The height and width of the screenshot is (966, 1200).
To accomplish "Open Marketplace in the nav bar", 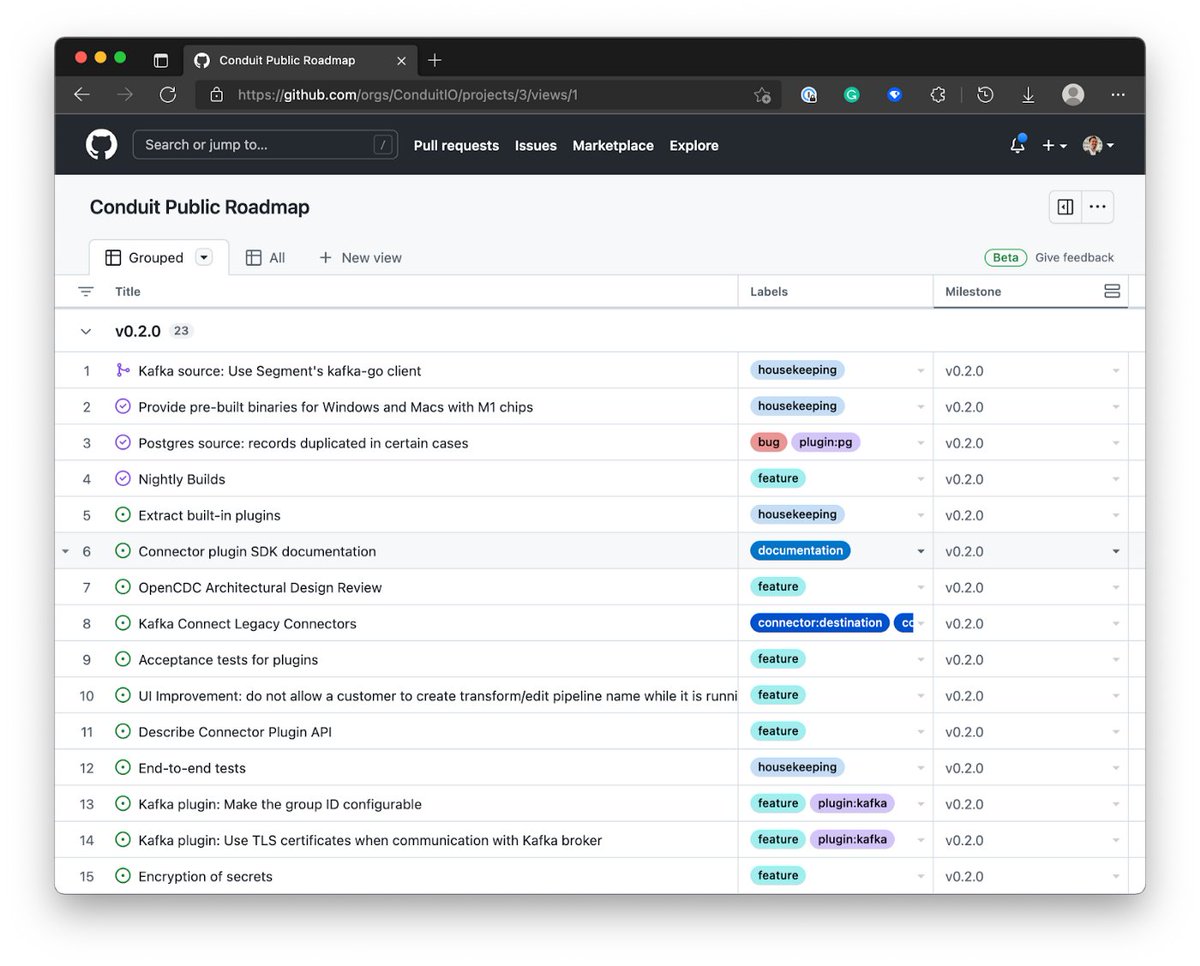I will click(613, 145).
